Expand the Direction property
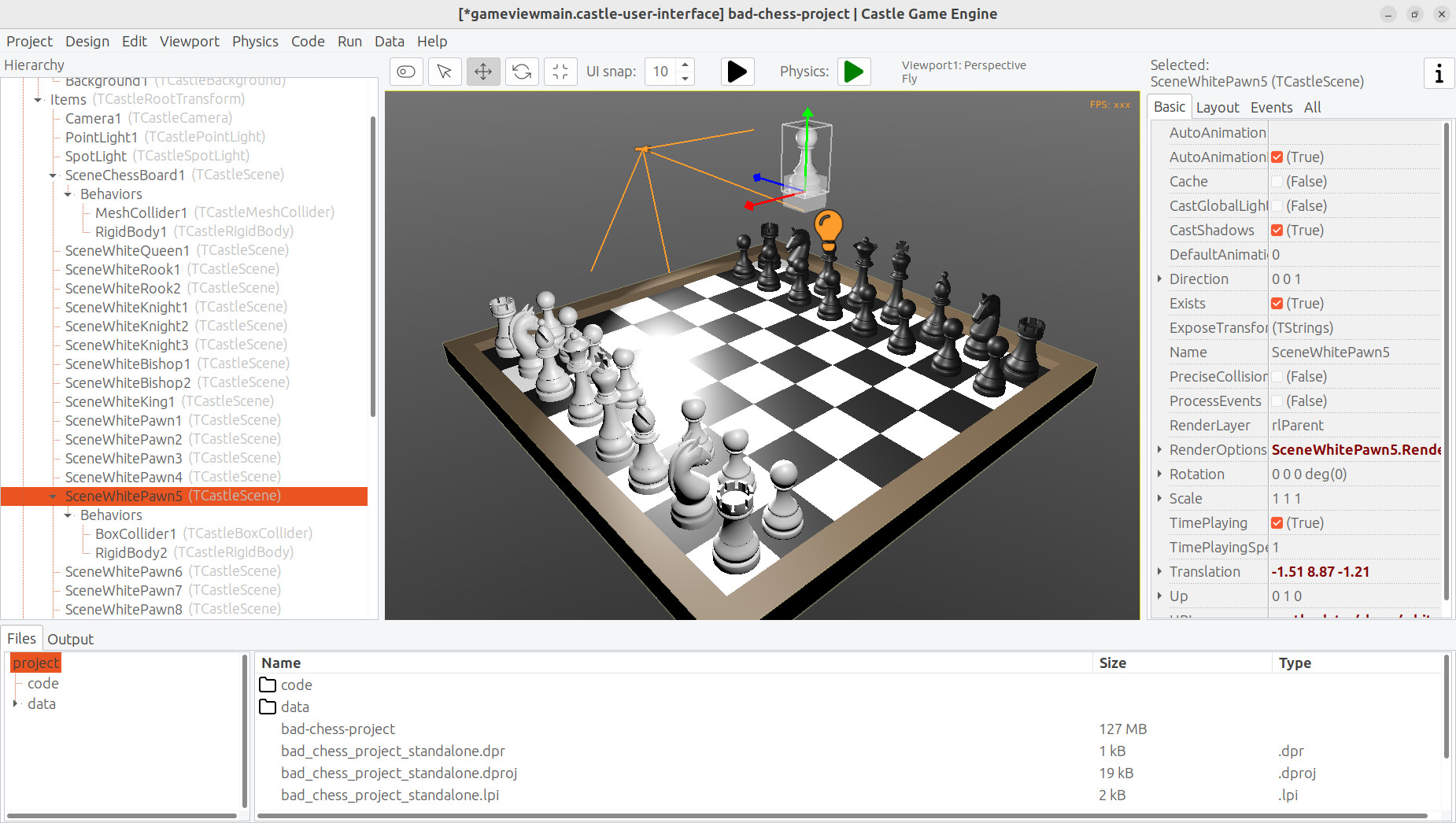The width and height of the screenshot is (1456, 823). click(x=1159, y=279)
